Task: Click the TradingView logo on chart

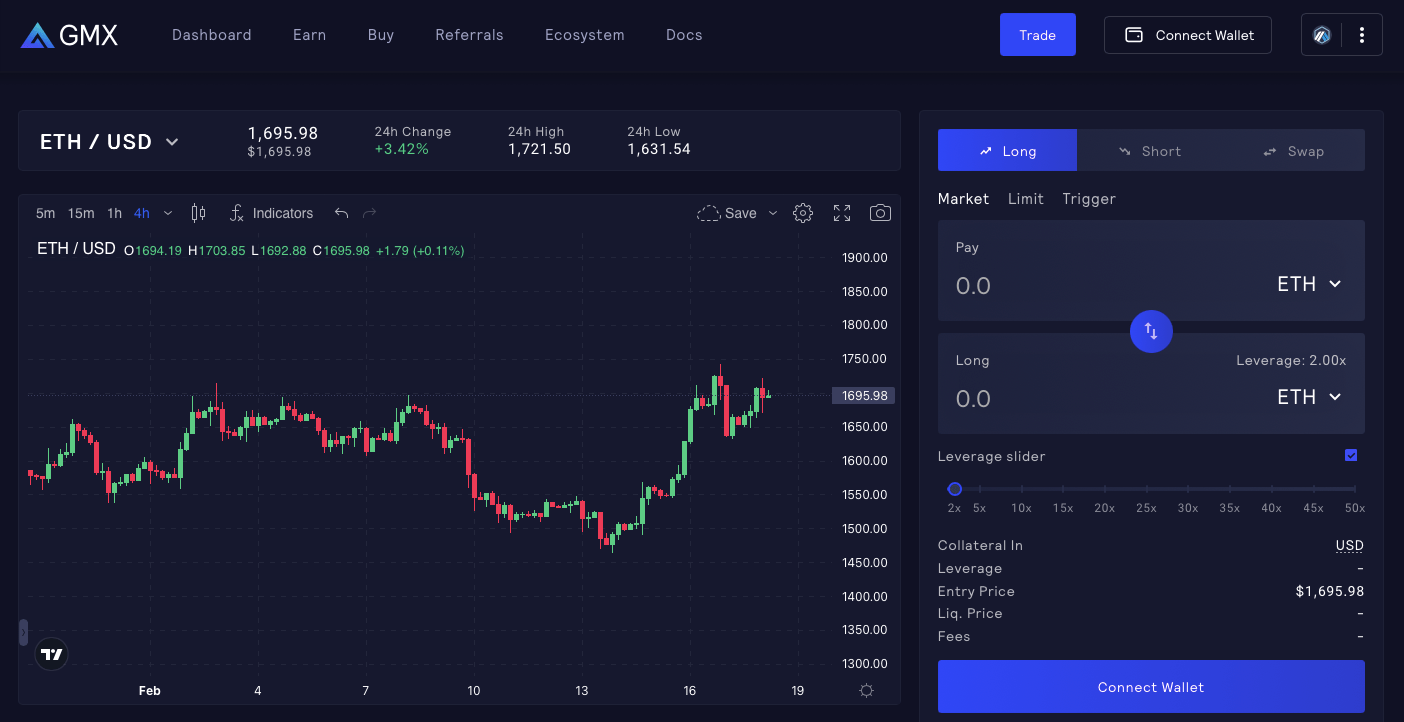Action: (x=52, y=655)
